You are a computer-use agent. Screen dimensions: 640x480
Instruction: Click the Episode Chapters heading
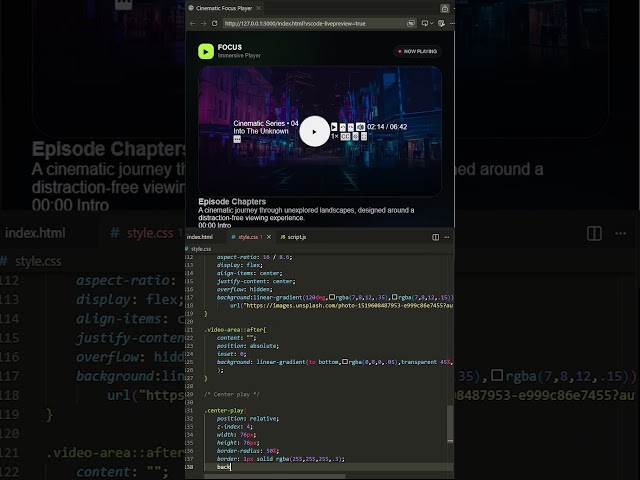coord(232,202)
